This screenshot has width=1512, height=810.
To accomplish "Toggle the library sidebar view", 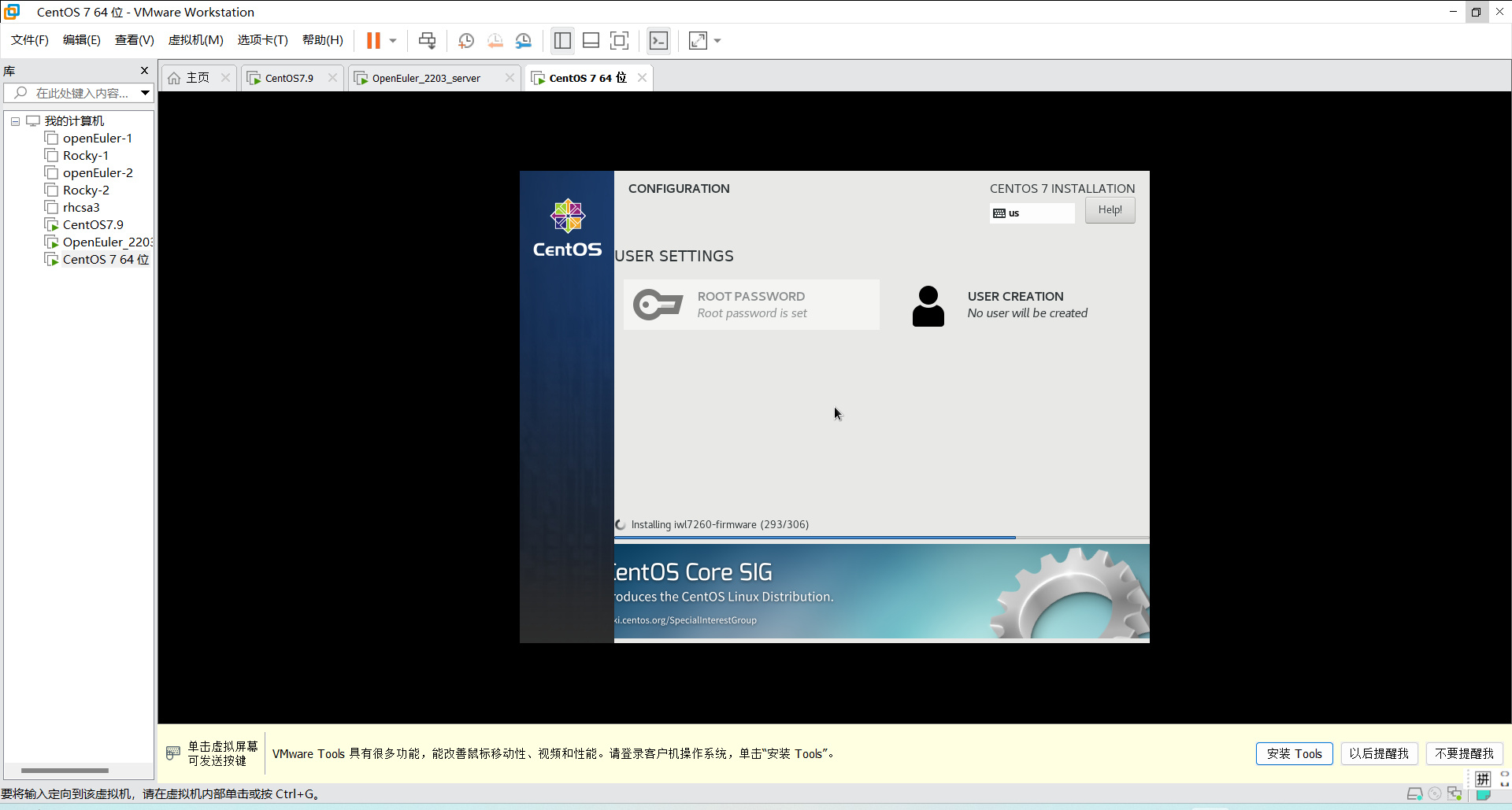I will (562, 40).
